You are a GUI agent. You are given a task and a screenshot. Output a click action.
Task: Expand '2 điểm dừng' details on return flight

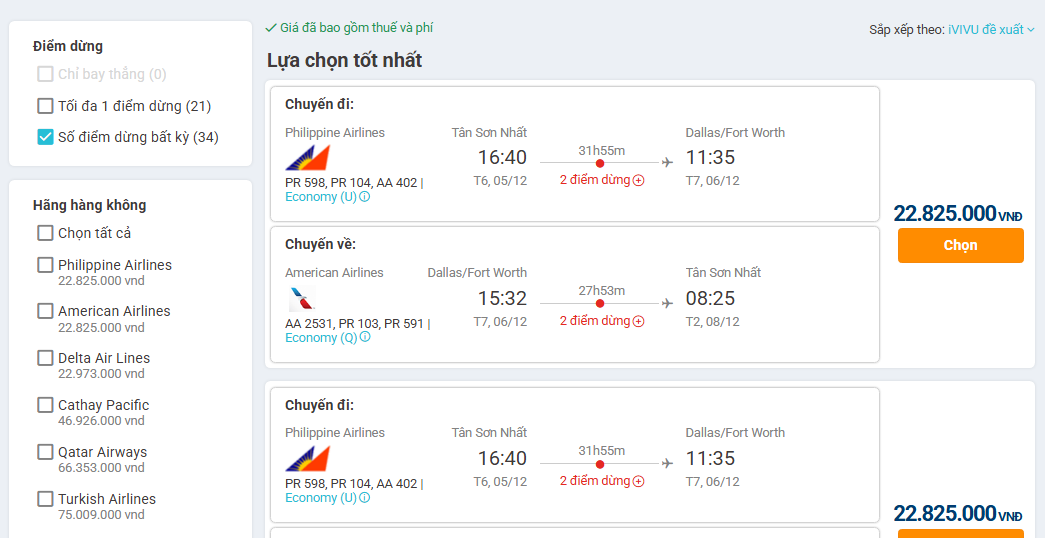click(x=595, y=321)
